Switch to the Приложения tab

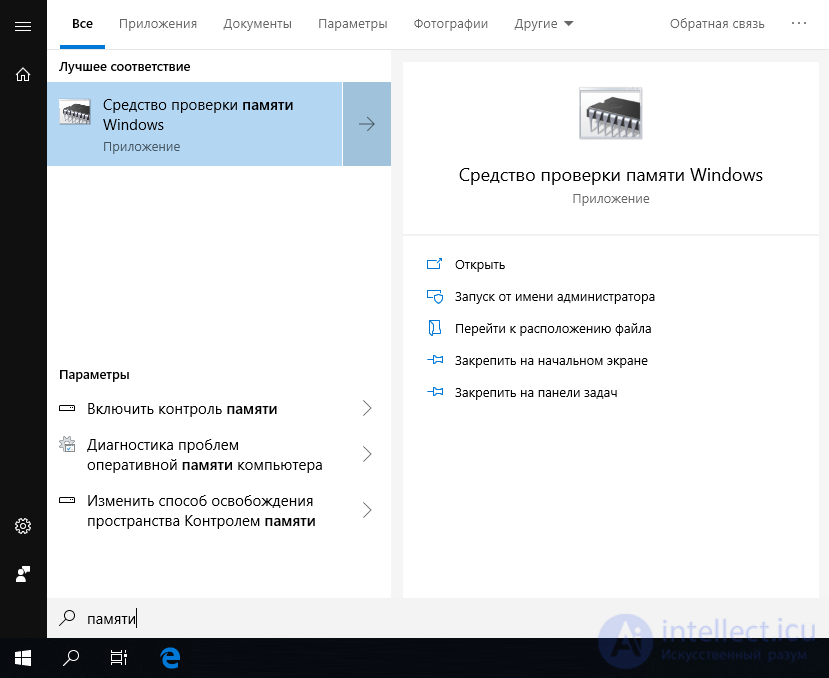(x=158, y=24)
